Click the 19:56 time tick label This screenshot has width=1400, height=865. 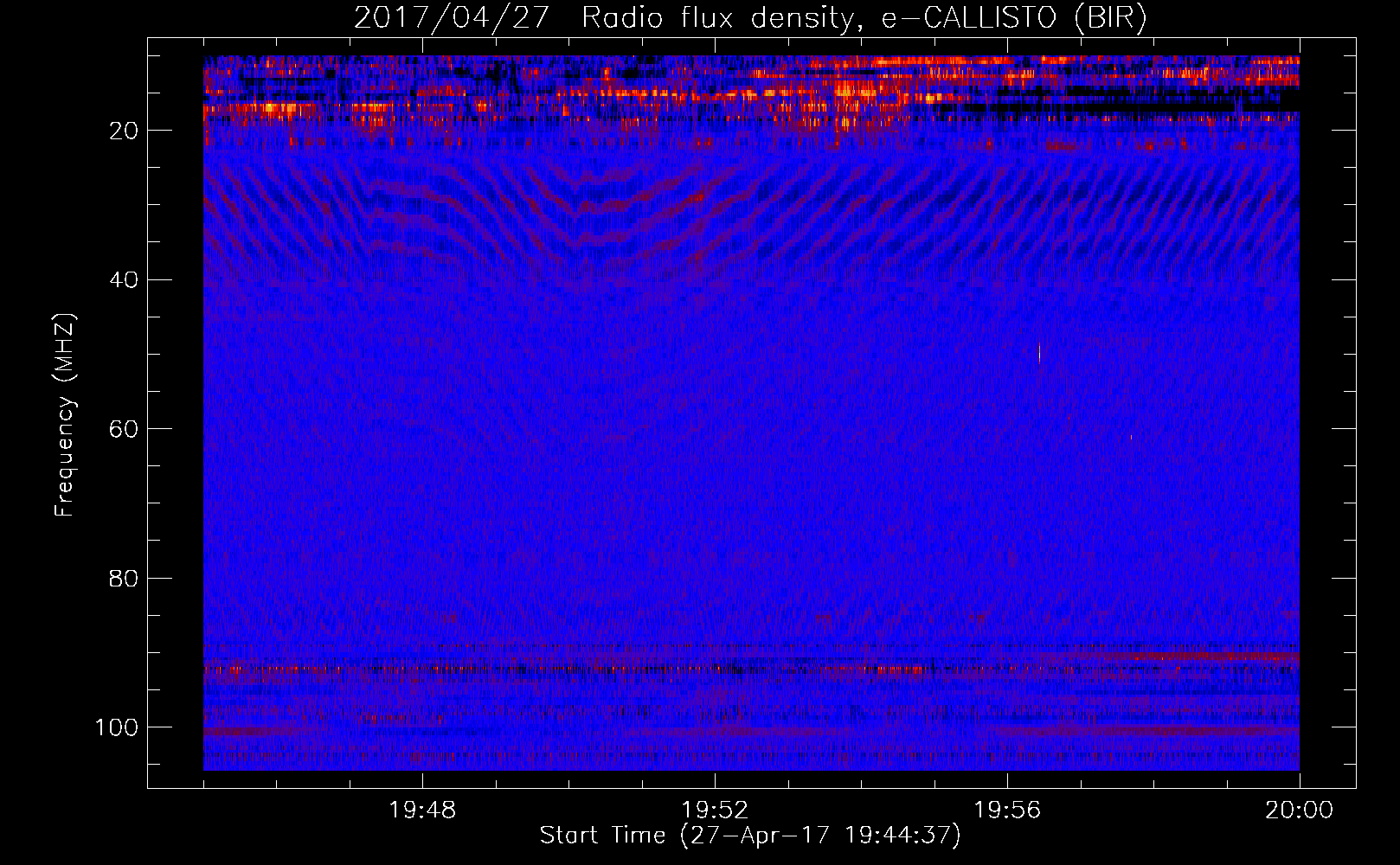(x=1007, y=811)
